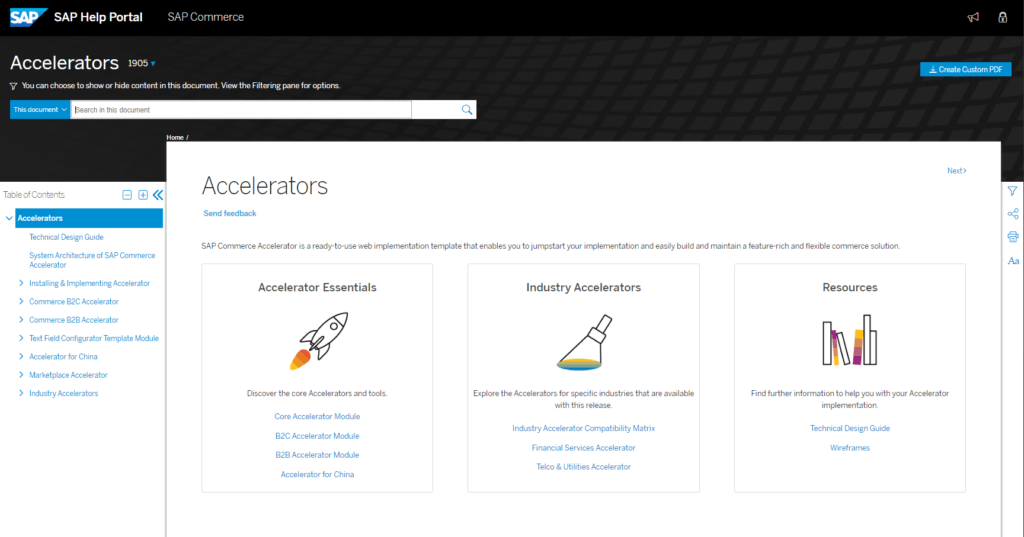
Task: Click the SAP logo
Action: pyautogui.click(x=29, y=17)
